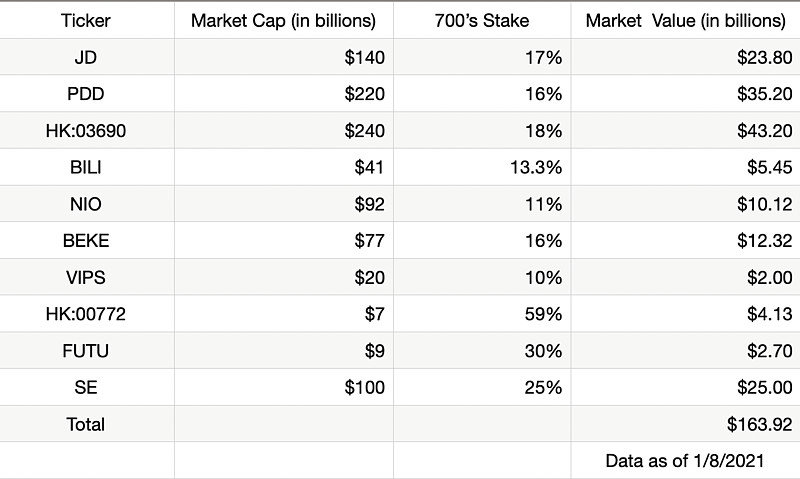Screen dimensions: 800x479
Task: Select the BEKE ticker cell
Action: tap(85, 240)
